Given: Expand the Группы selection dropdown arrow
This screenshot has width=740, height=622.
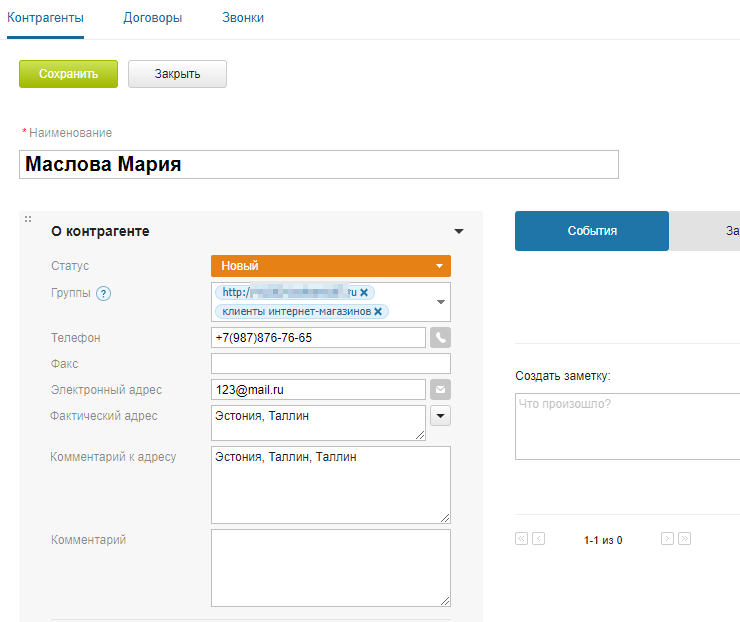Looking at the screenshot, I should tap(441, 302).
